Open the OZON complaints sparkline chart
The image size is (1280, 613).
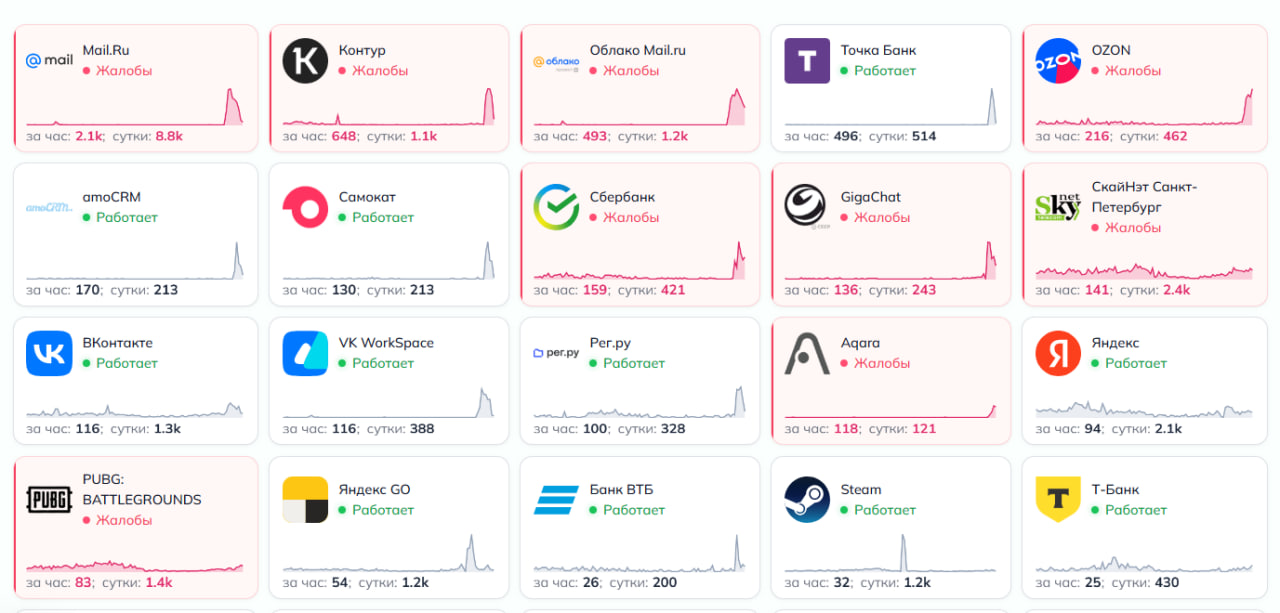coord(1143,106)
